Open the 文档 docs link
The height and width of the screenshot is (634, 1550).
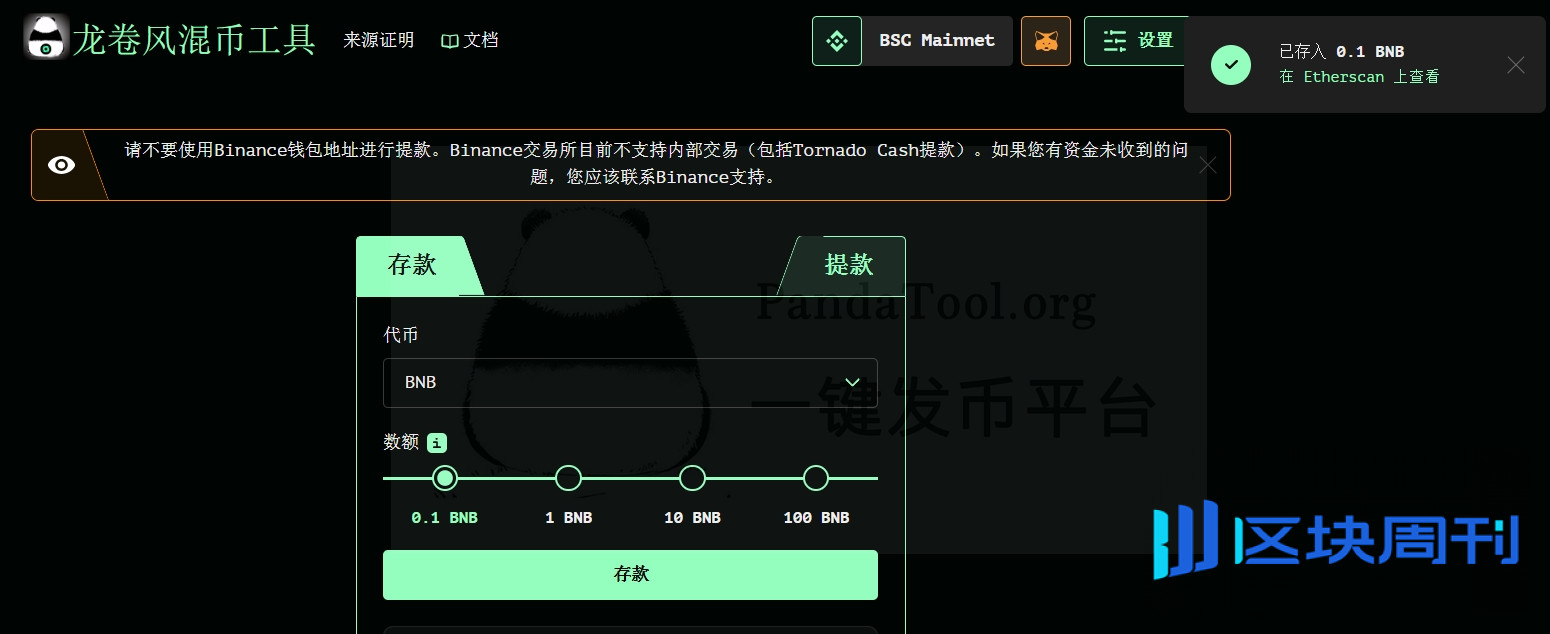point(469,40)
